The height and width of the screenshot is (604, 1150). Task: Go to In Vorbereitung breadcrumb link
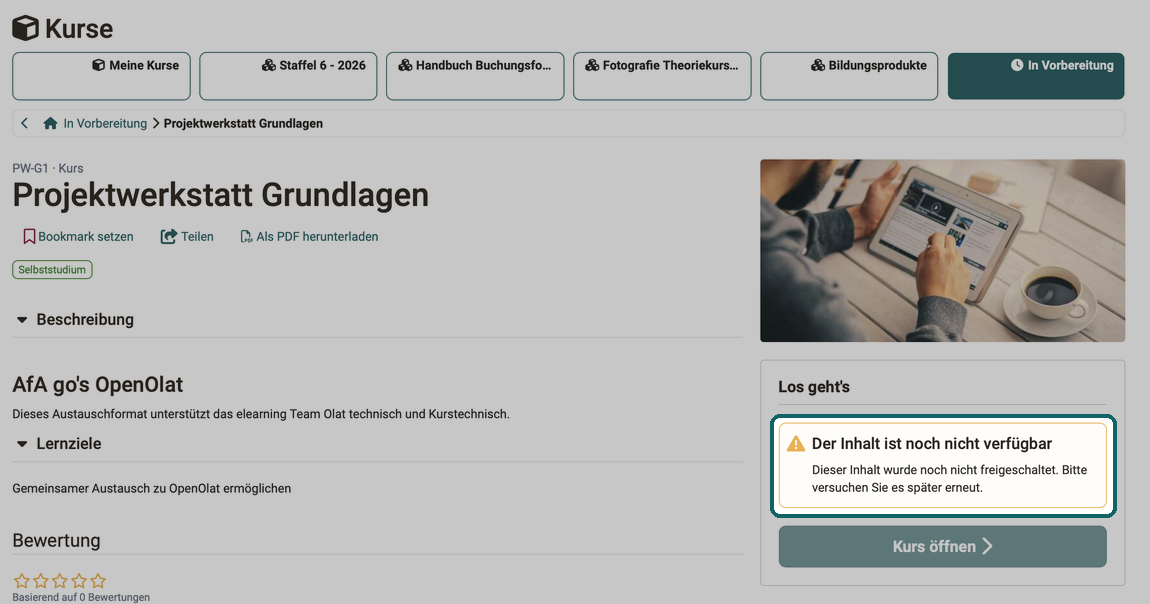105,123
